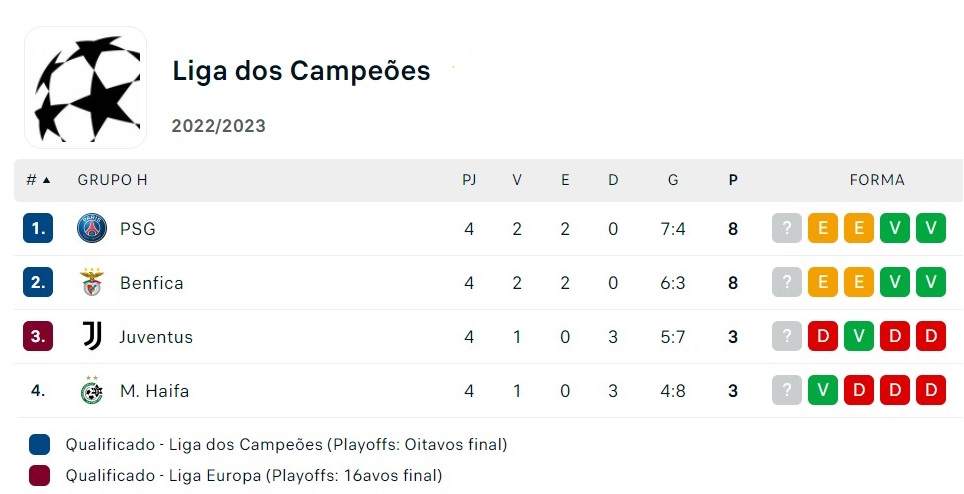Click the blue Champions League legend swatch
The image size is (964, 494).
pos(39,444)
